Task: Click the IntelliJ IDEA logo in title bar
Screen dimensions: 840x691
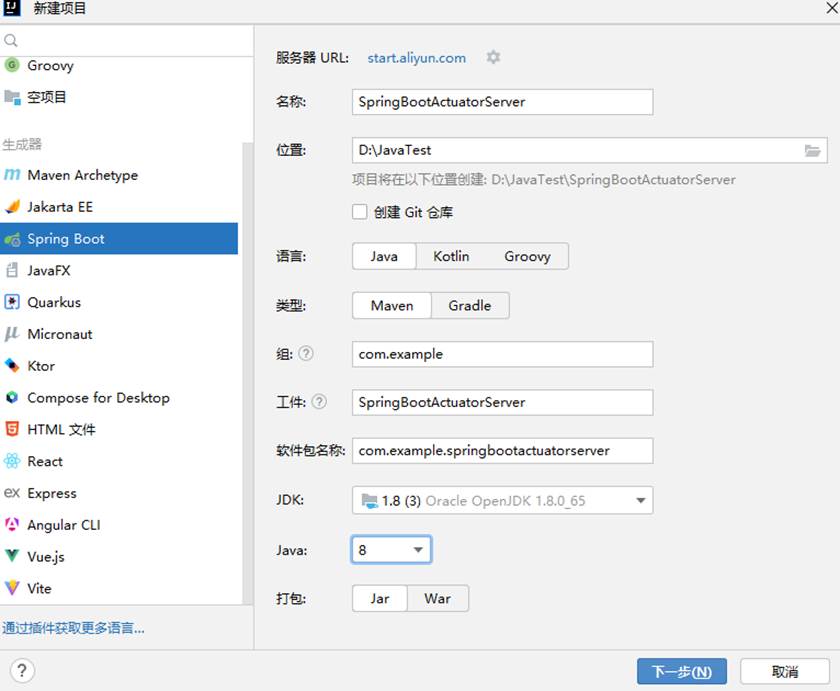Action: click(12, 7)
